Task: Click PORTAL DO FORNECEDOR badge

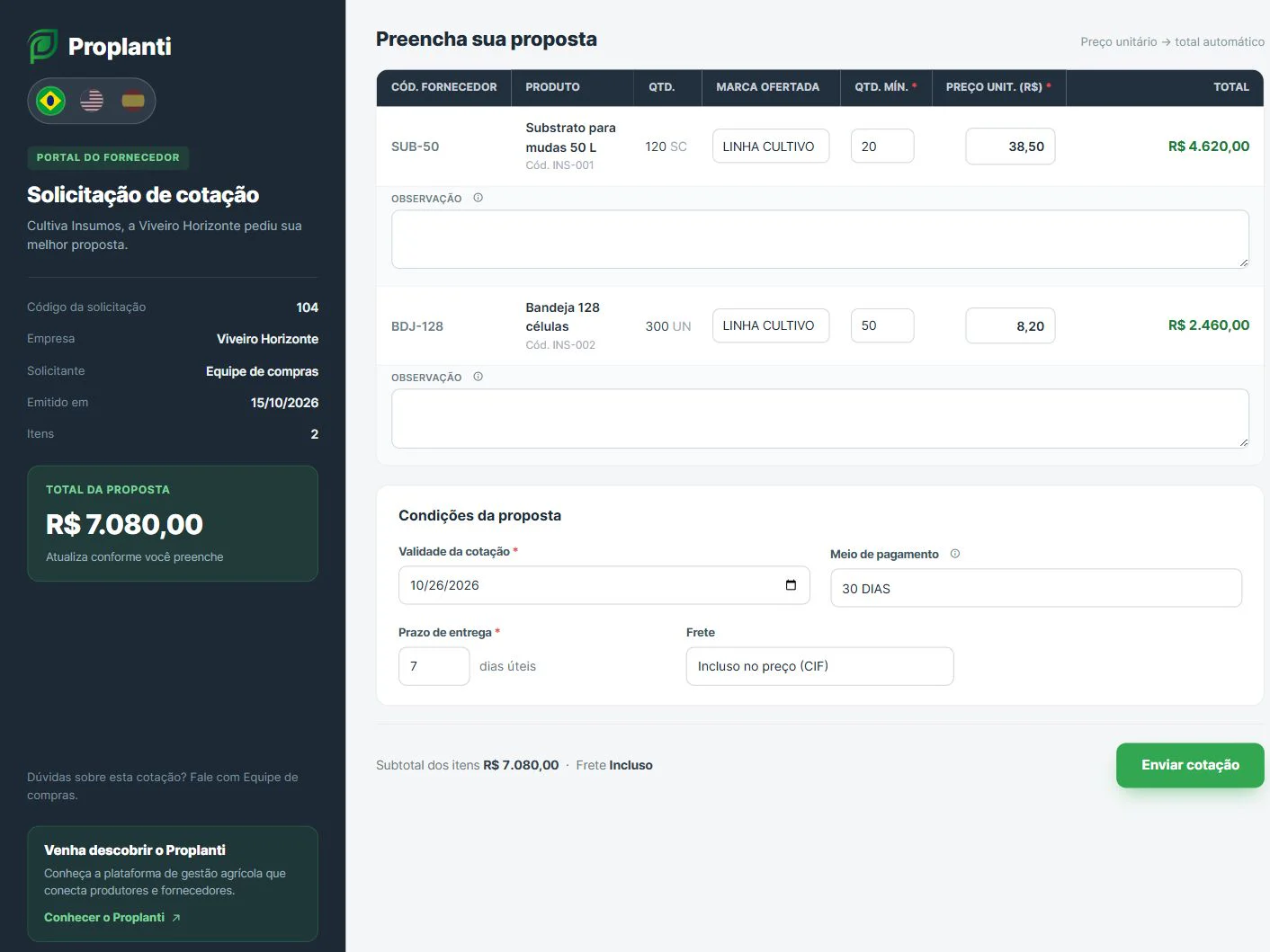Action: pos(108,157)
